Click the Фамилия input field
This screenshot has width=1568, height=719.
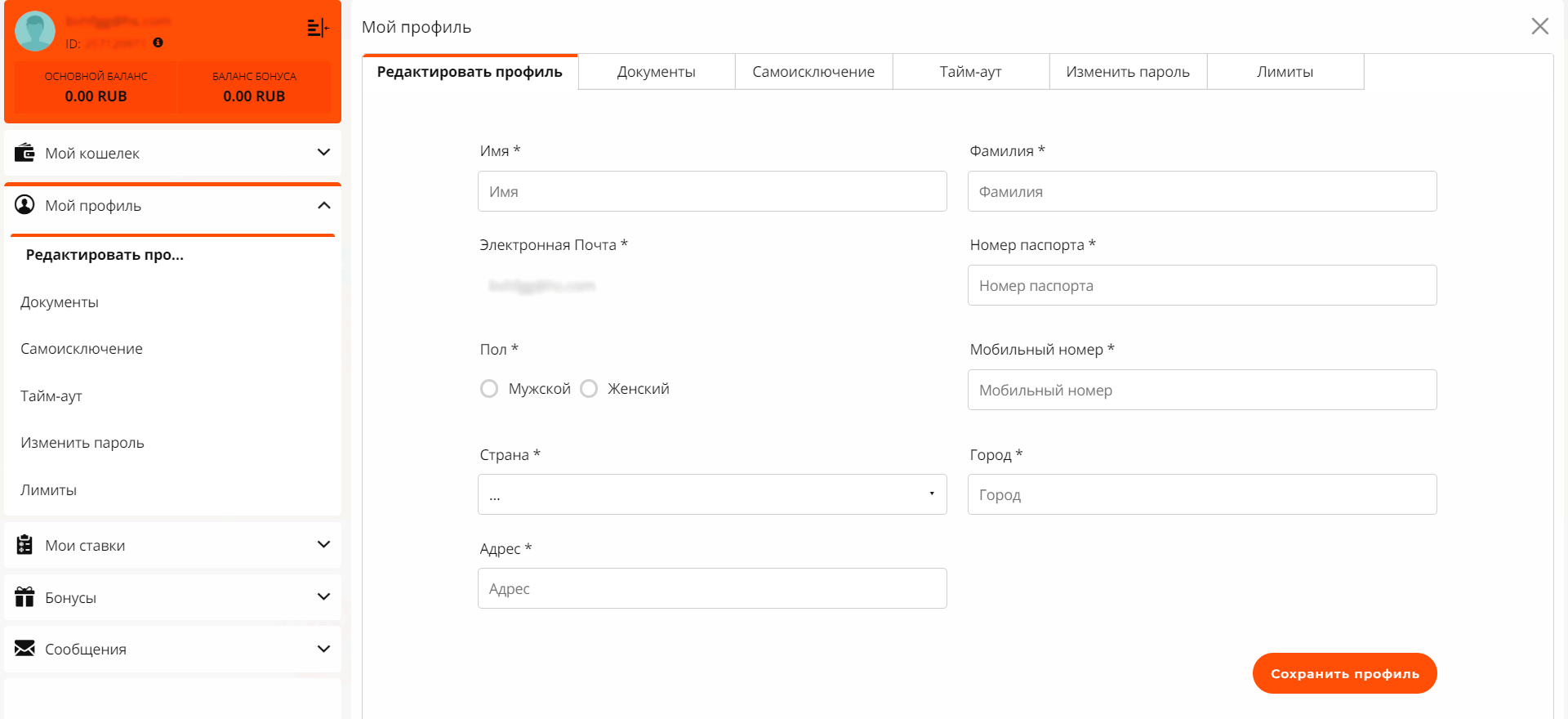pos(1202,191)
